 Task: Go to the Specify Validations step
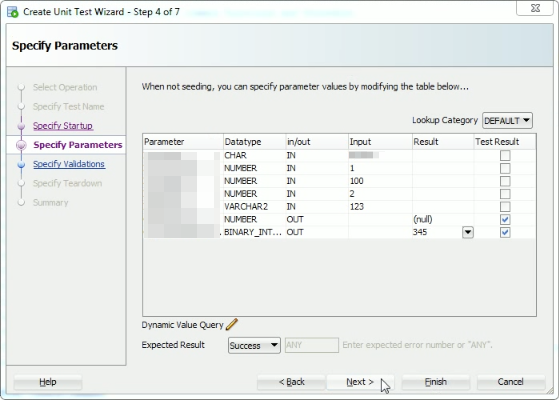pos(69,164)
